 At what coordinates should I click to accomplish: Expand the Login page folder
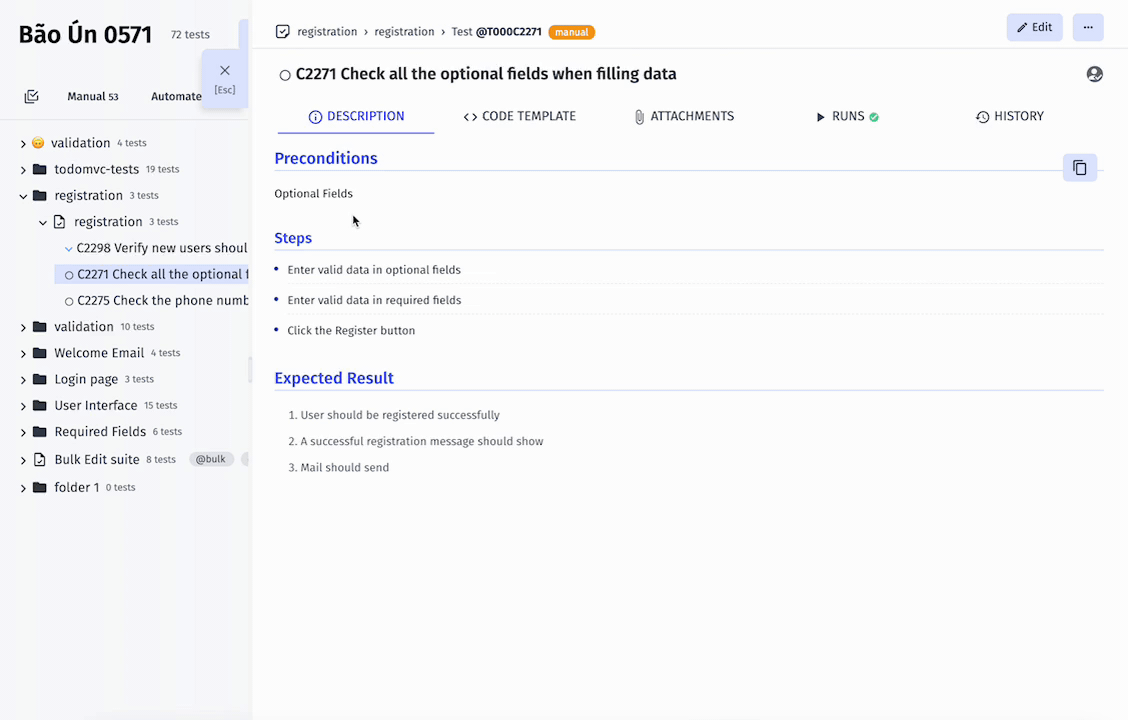click(x=23, y=380)
